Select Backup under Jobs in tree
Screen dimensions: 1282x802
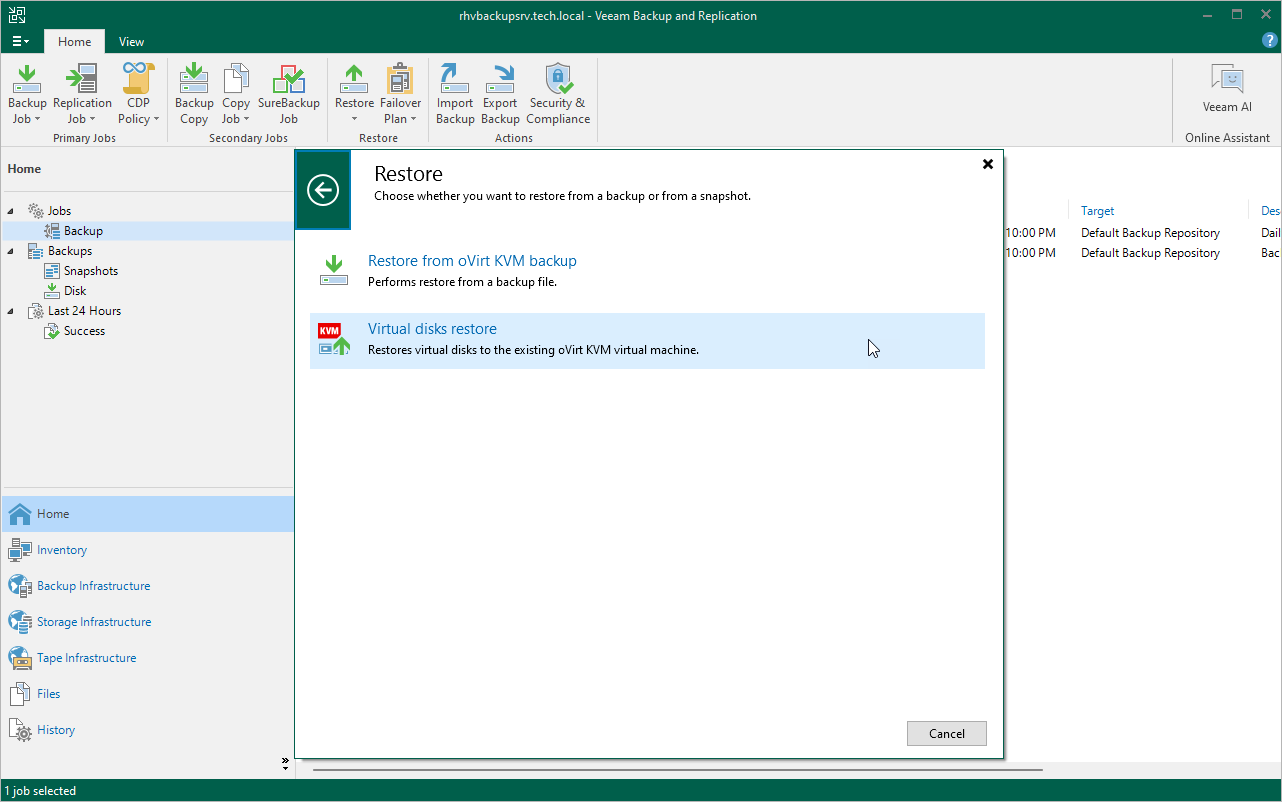[x=83, y=231]
